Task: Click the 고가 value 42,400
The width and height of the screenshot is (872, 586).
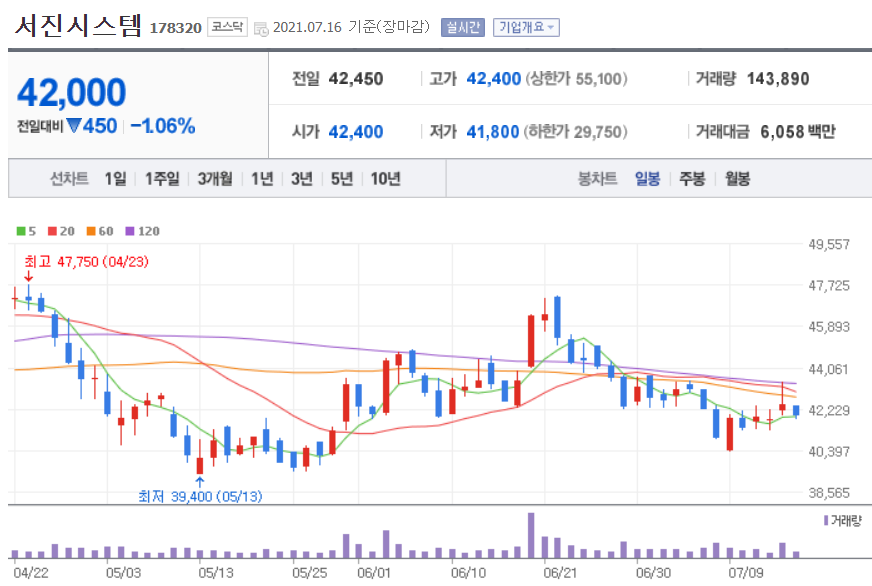Action: pyautogui.click(x=493, y=79)
